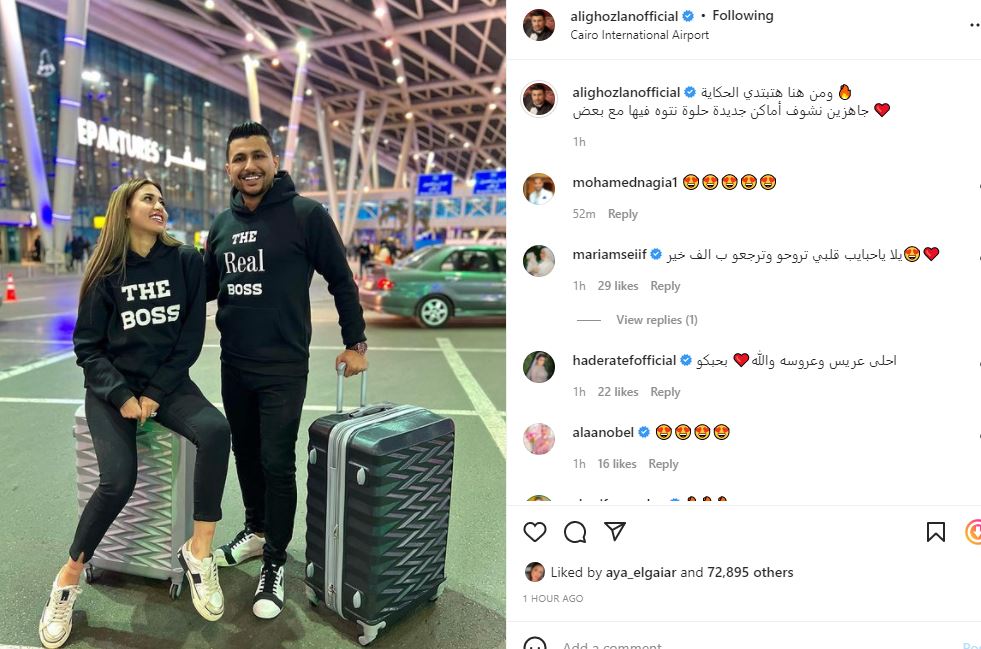The image size is (981, 649).
Task: View 29 likes on mariamseiif comment
Action: click(618, 286)
